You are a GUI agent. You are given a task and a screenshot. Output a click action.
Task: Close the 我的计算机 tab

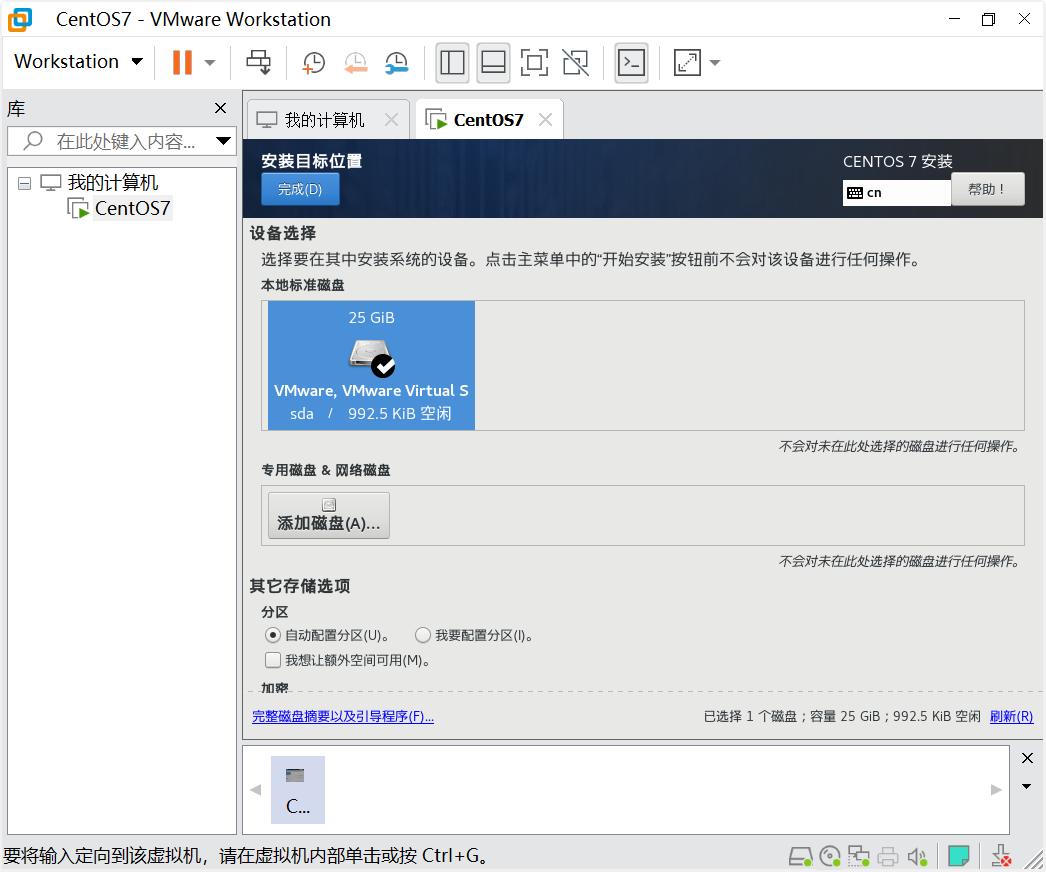click(x=392, y=120)
